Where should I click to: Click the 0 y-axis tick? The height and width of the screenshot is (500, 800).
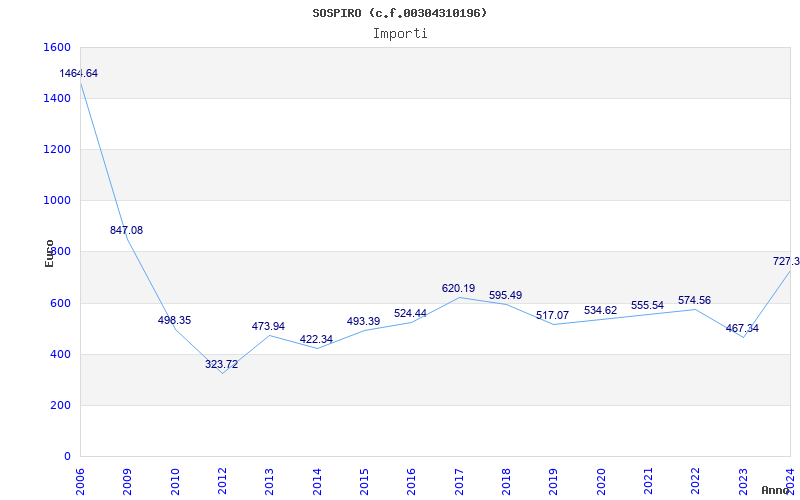67,457
